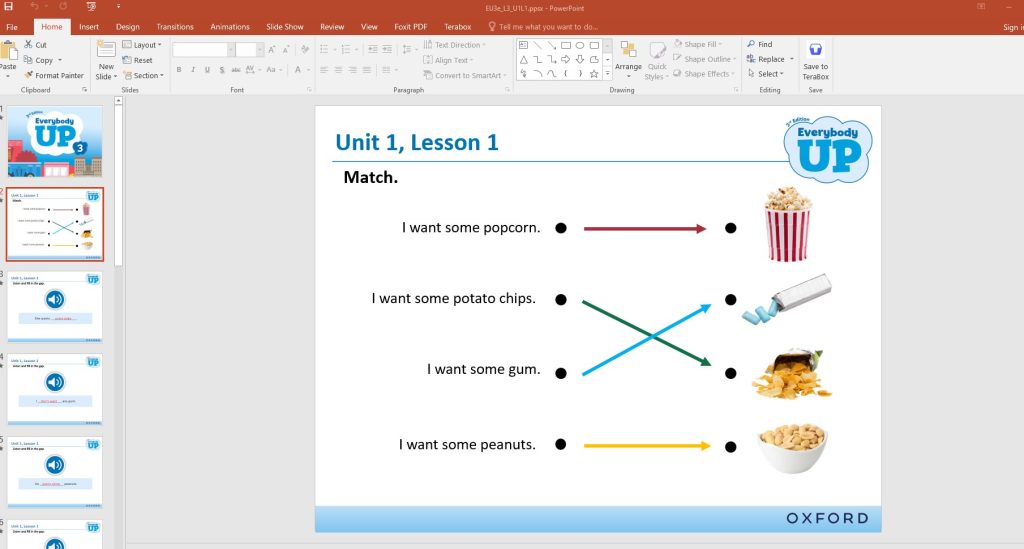
Task: Align text right in Paragraph group
Action: pos(353,70)
